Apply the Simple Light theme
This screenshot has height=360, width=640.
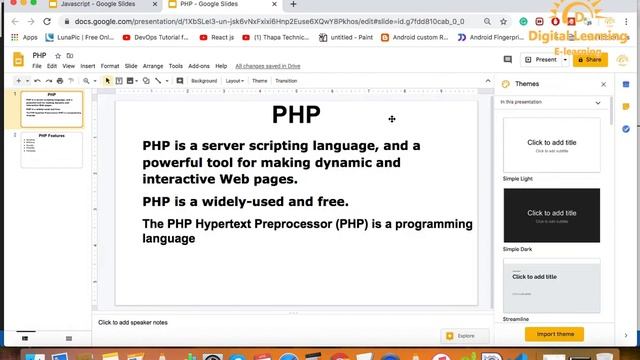tap(552, 145)
